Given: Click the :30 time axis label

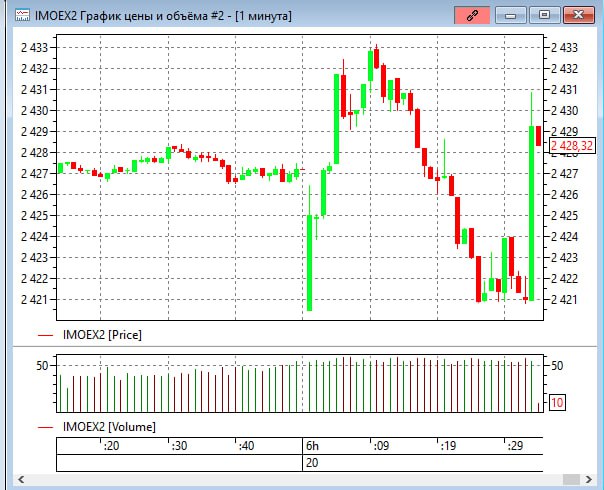Looking at the screenshot, I should [179, 446].
